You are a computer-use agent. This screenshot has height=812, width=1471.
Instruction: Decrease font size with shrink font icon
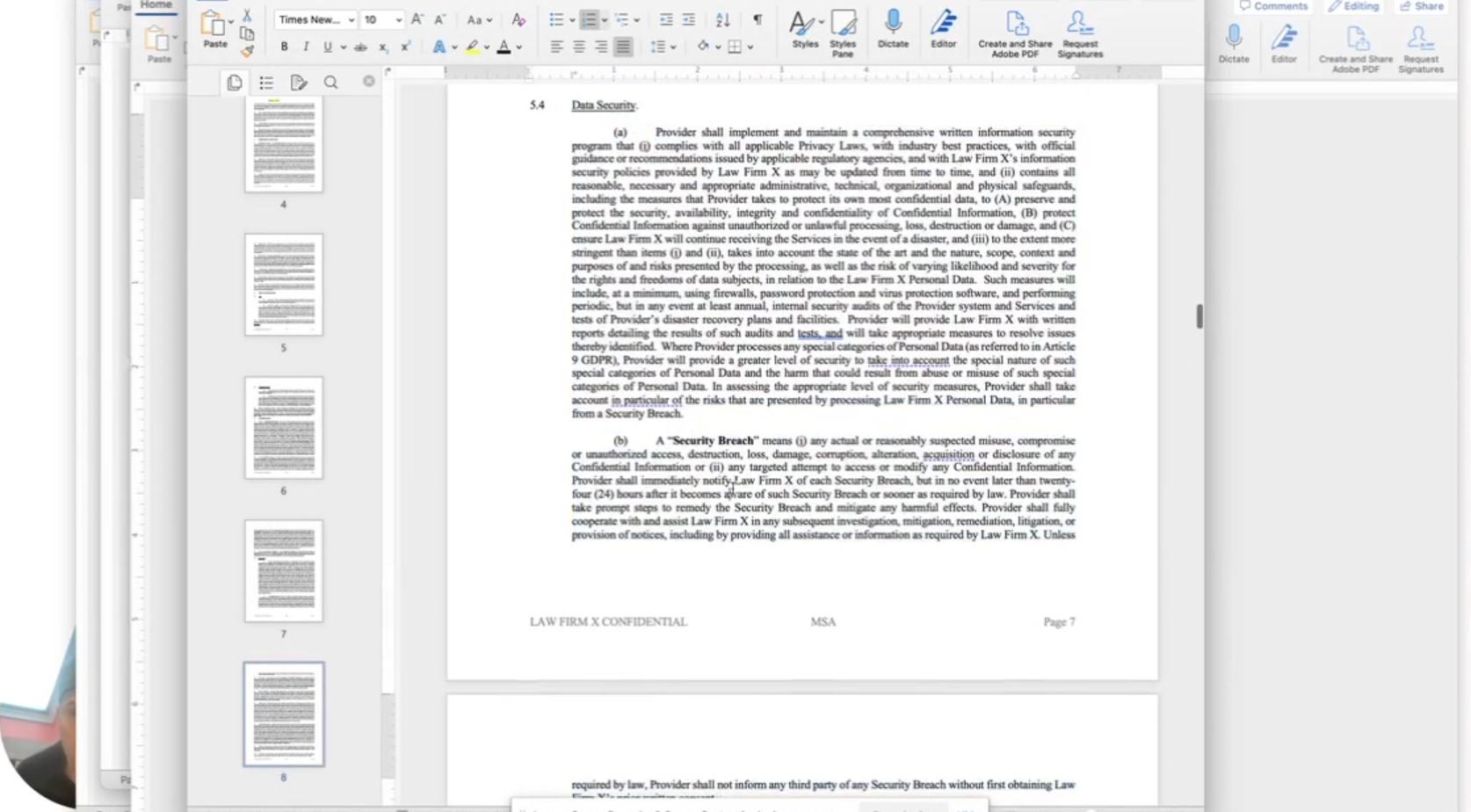coord(439,19)
